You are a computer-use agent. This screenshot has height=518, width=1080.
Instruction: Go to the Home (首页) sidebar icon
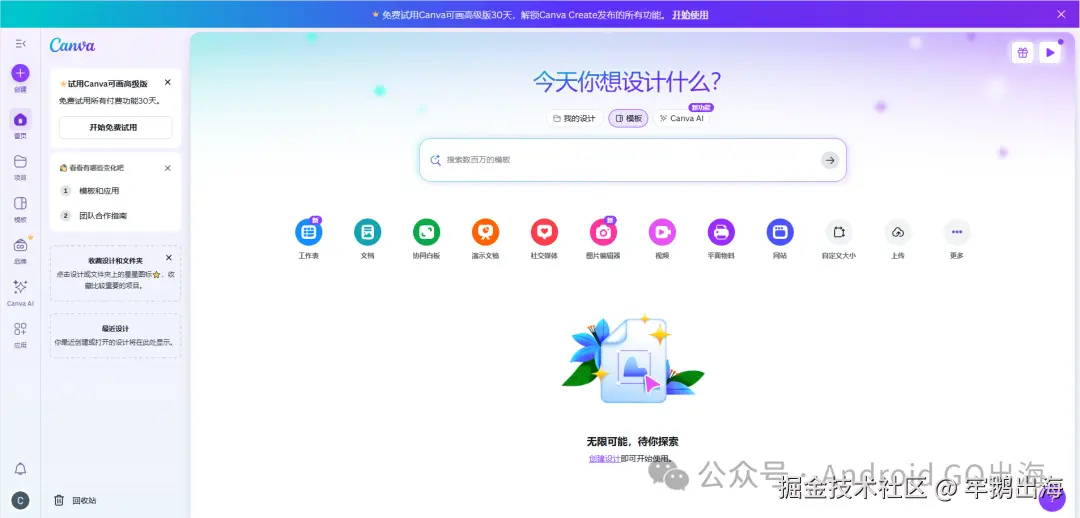pos(21,119)
